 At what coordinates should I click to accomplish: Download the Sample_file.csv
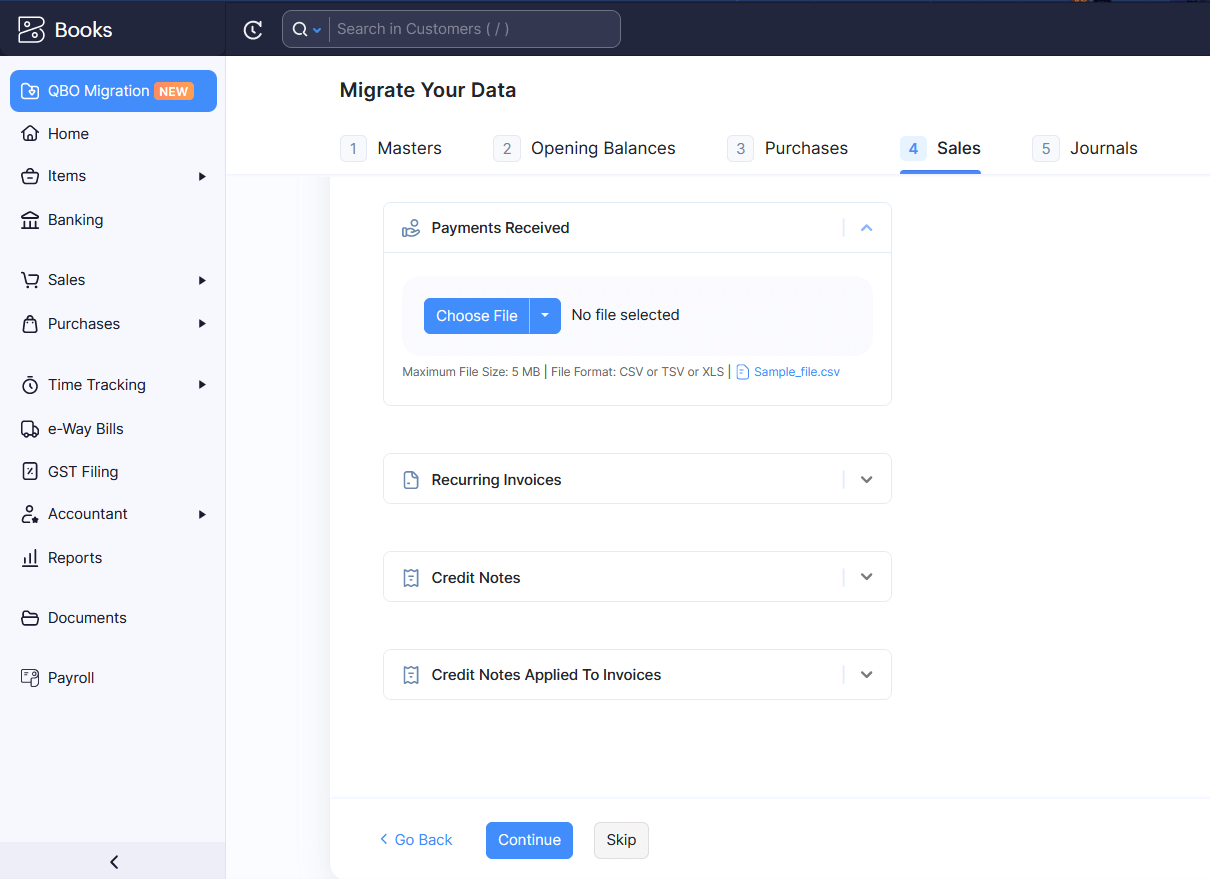coord(795,371)
